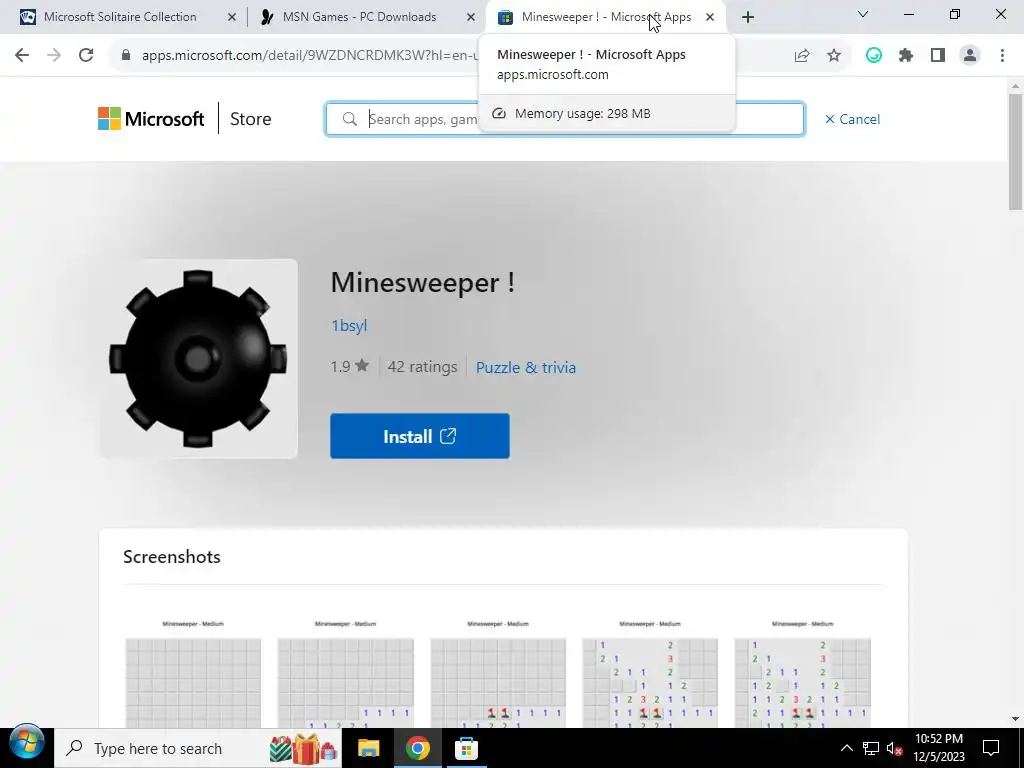Open the 1bsyl publisher link

(x=349, y=325)
